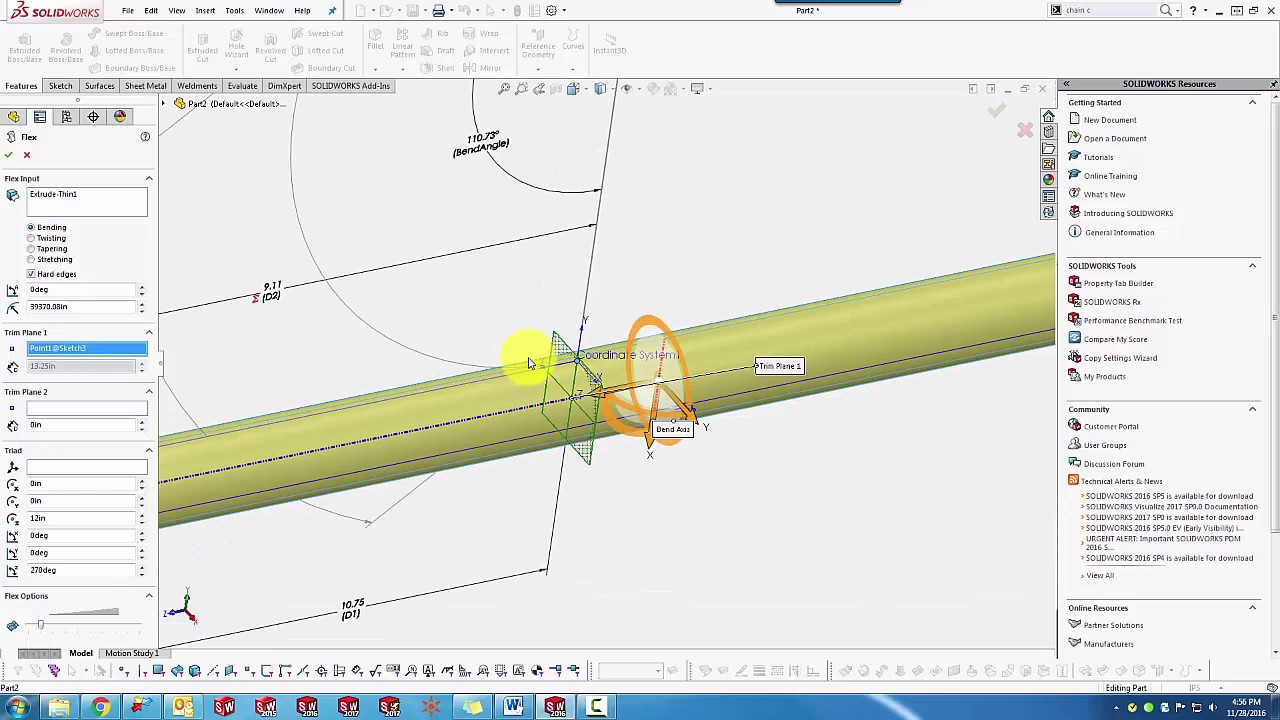
Task: Collapse Getting Started resources group
Action: 1252,103
